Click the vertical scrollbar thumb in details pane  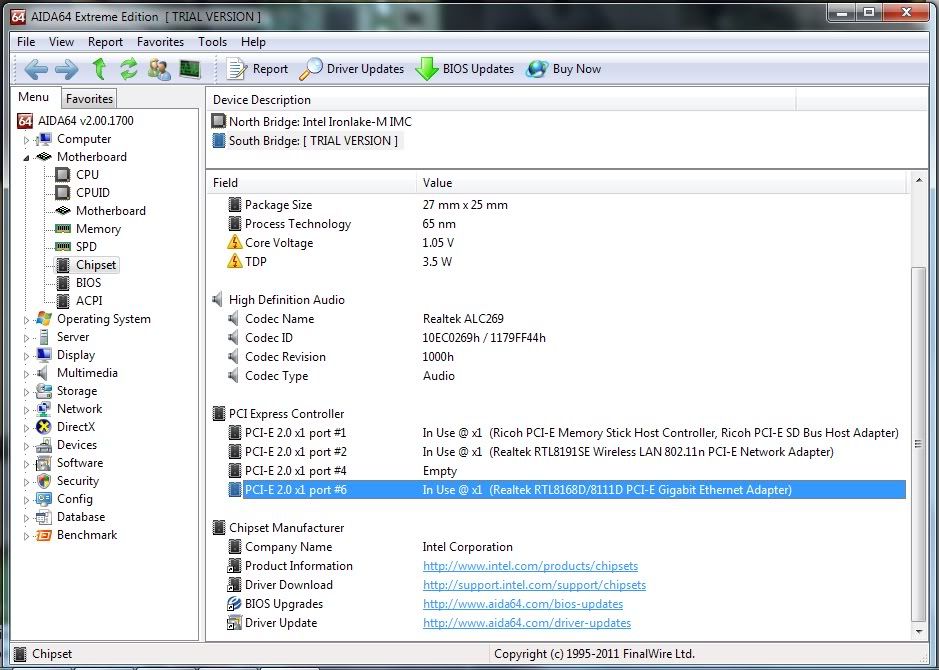click(918, 444)
